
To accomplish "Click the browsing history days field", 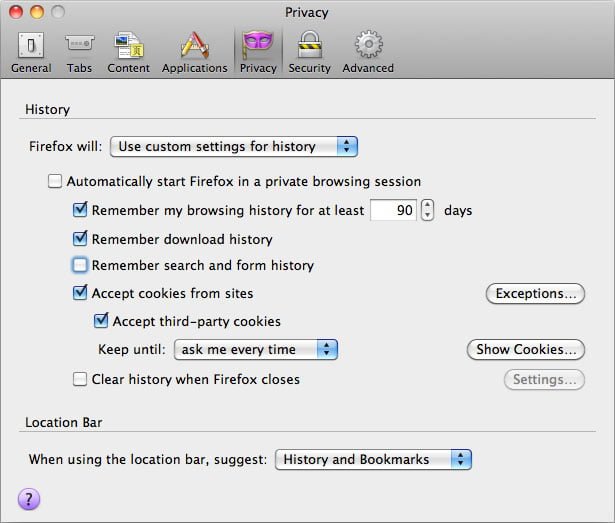I will (392, 211).
